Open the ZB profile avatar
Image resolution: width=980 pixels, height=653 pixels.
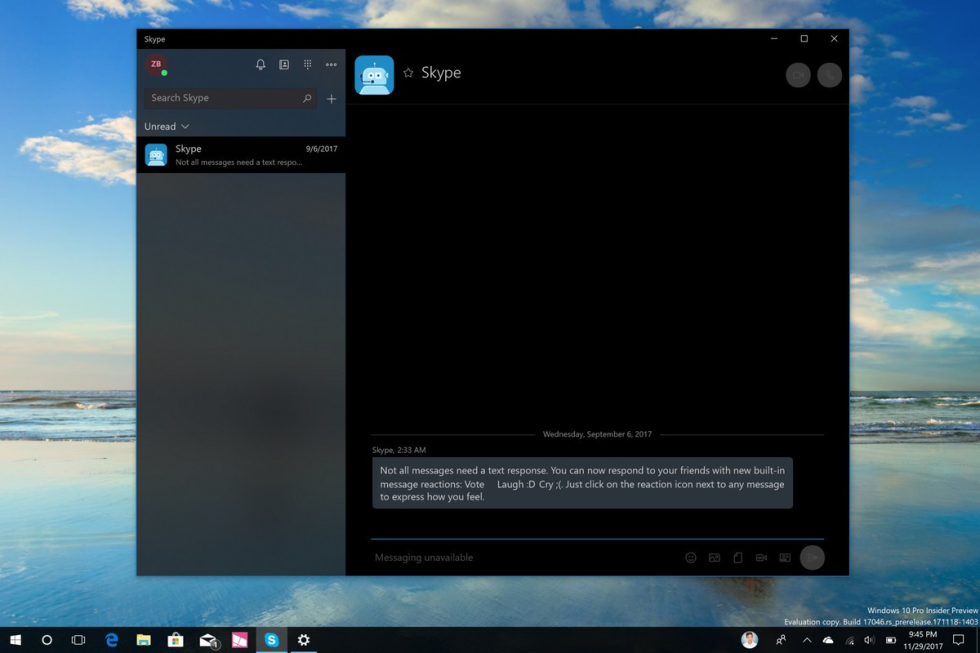(156, 65)
